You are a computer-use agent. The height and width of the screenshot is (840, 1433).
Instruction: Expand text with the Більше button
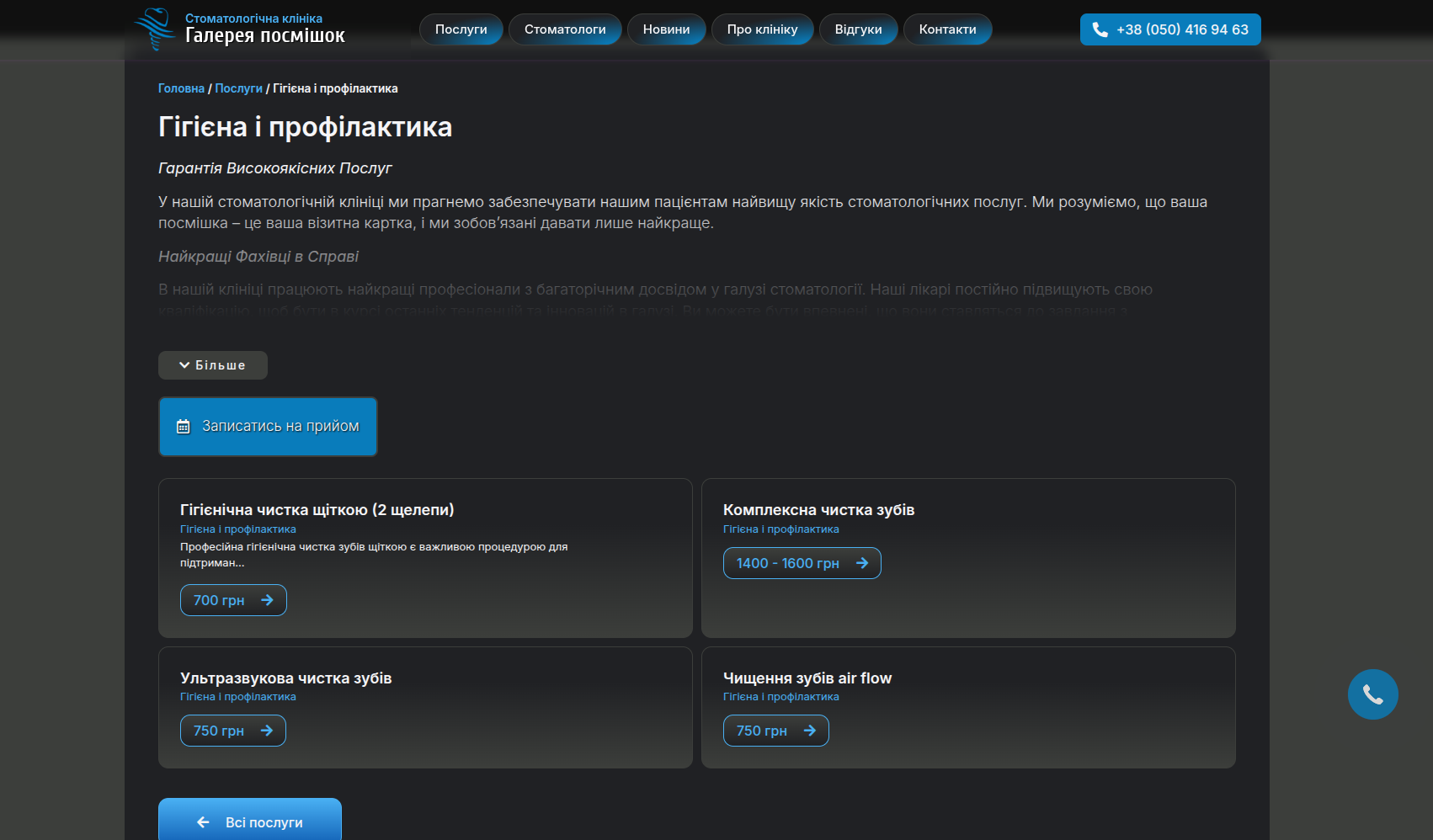click(x=213, y=365)
